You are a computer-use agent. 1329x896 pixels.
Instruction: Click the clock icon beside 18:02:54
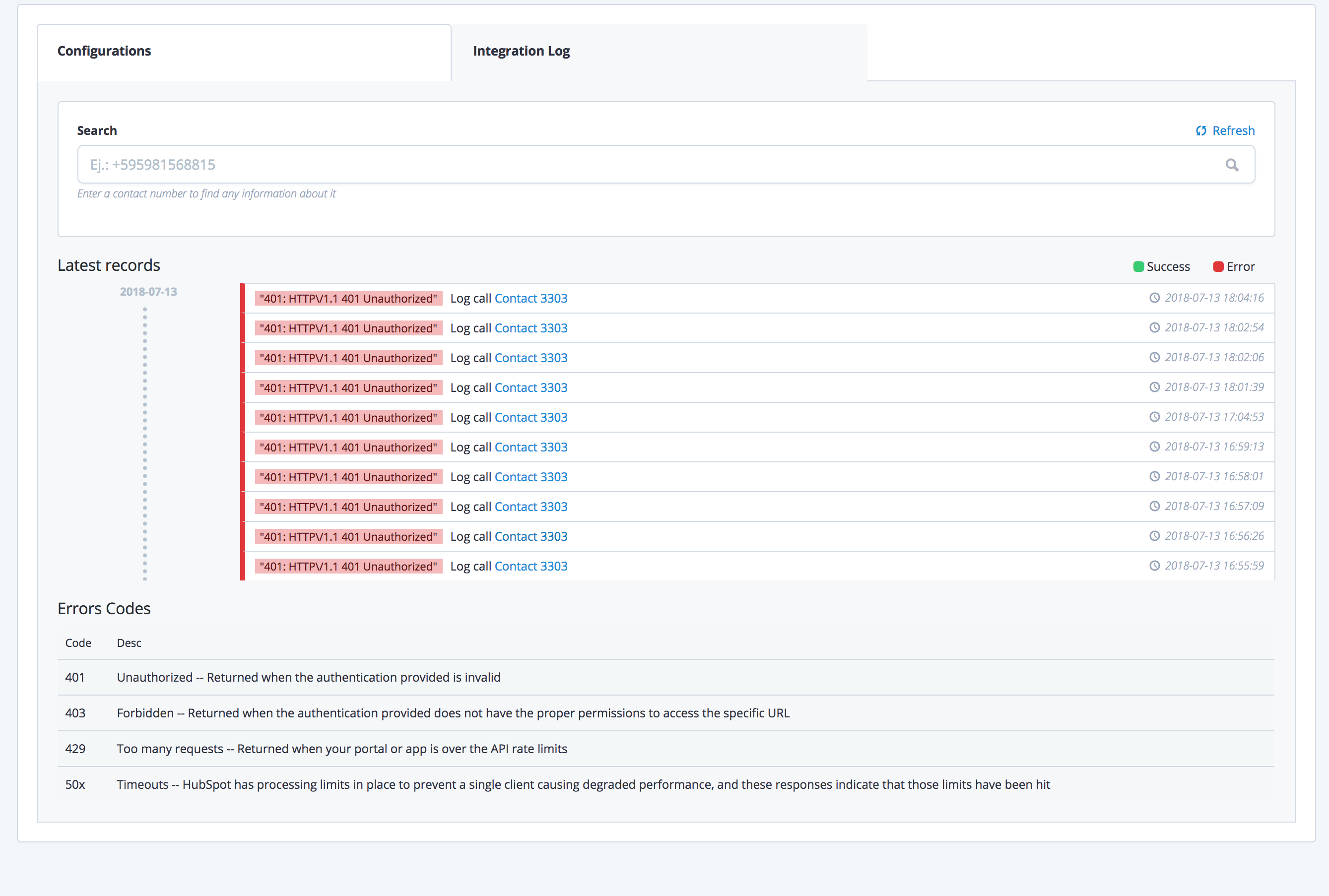click(1155, 327)
